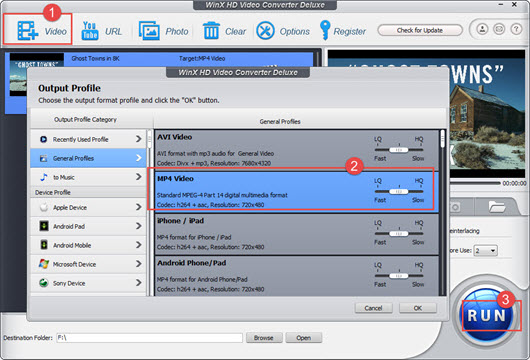The image size is (530, 360).
Task: Click the snapshot camera icon behind dialog
Action: (x=455, y=207)
